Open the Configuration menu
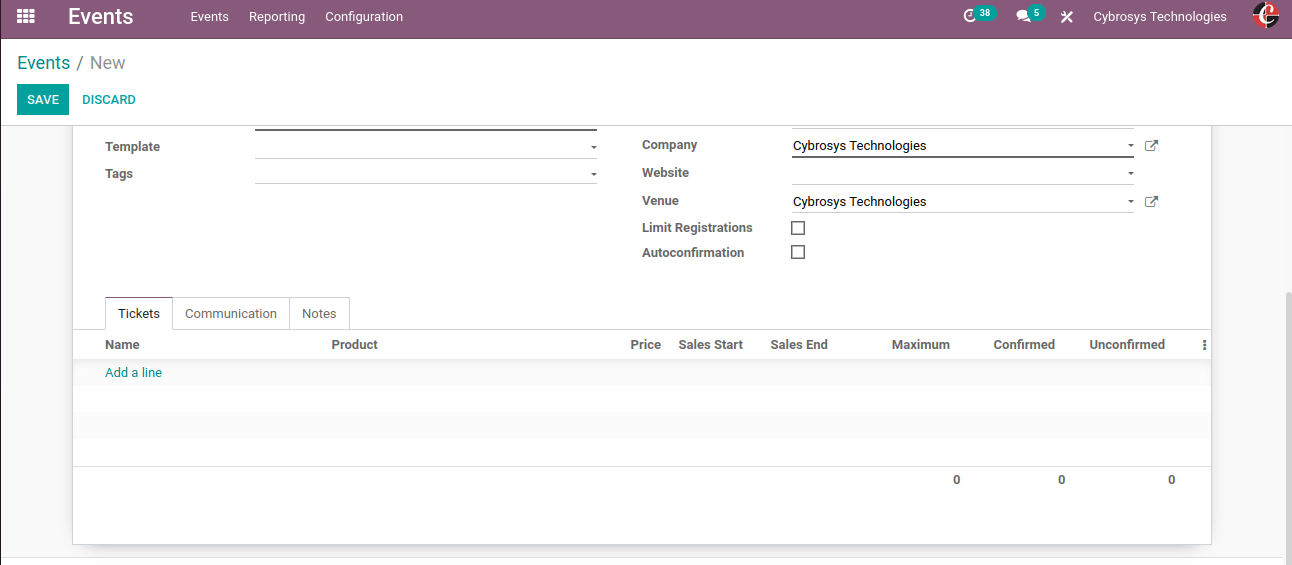This screenshot has width=1292, height=565. (x=364, y=17)
